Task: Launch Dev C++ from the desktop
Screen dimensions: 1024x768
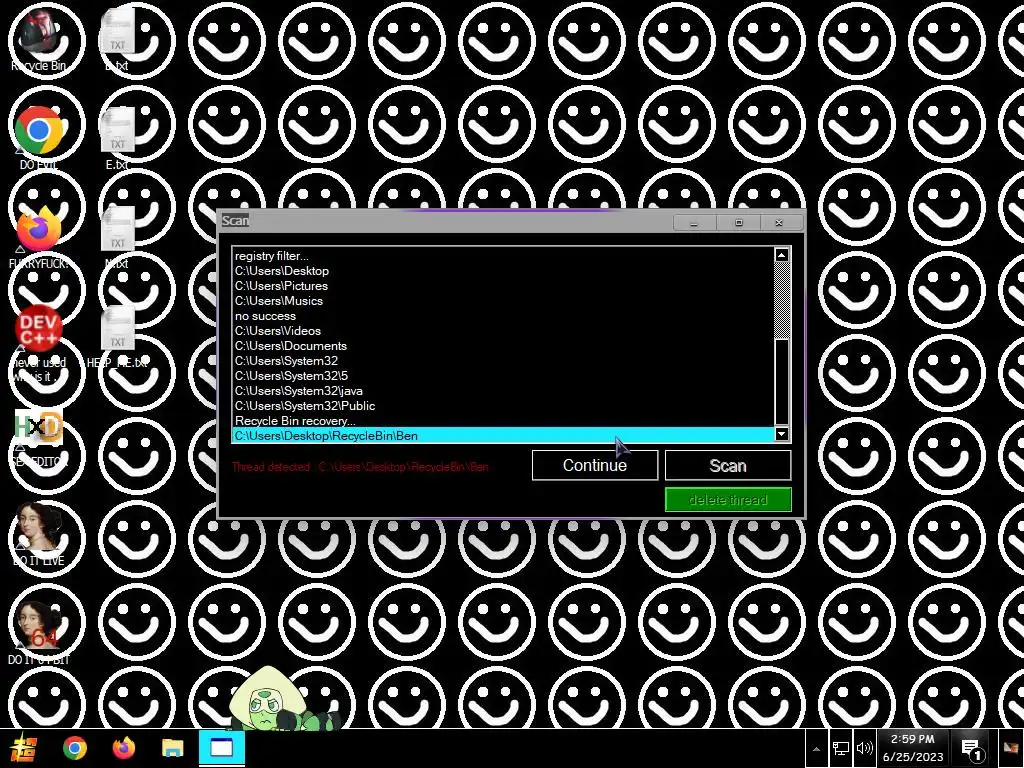Action: (39, 342)
